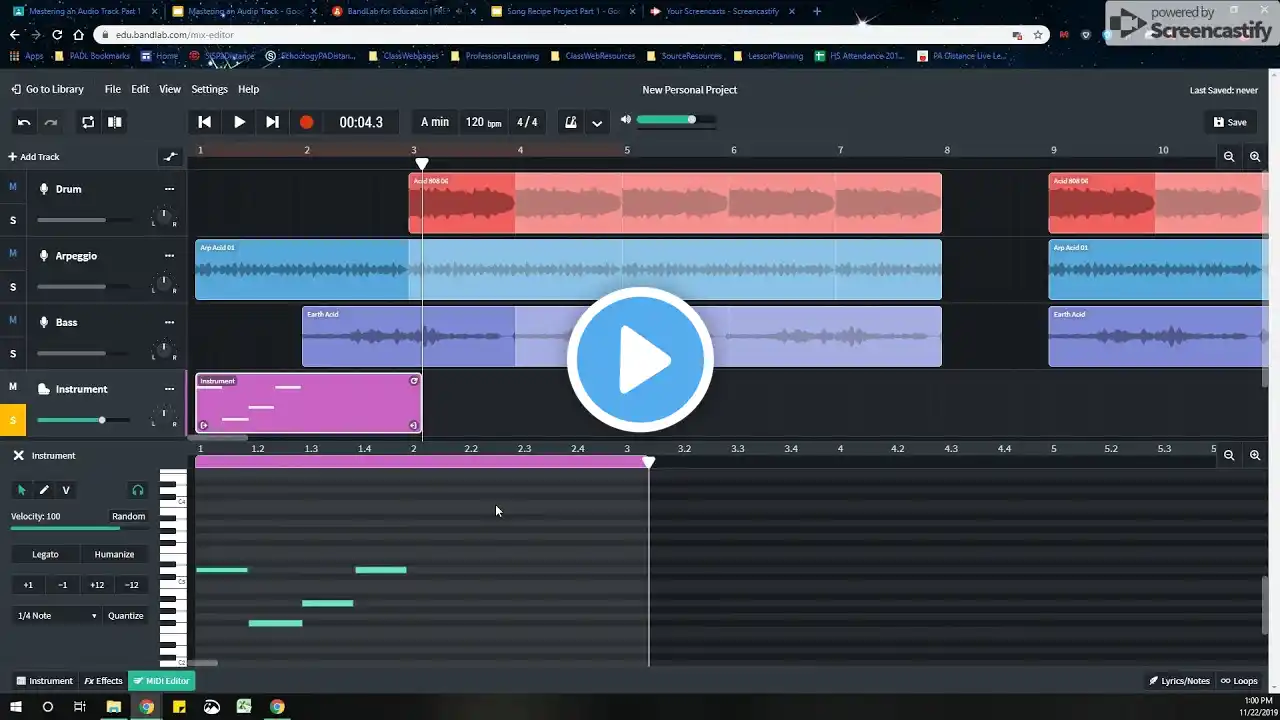Skip back to the project start
Viewport: 1280px width, 720px height.
[x=204, y=122]
